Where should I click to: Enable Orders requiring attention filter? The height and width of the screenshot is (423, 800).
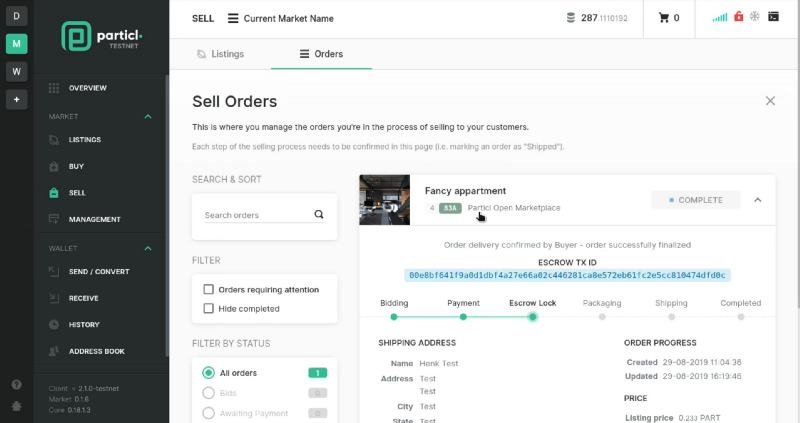208,290
